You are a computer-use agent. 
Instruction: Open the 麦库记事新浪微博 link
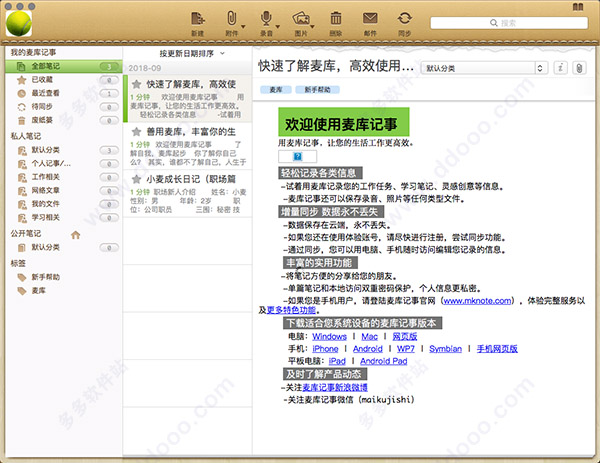[335, 387]
